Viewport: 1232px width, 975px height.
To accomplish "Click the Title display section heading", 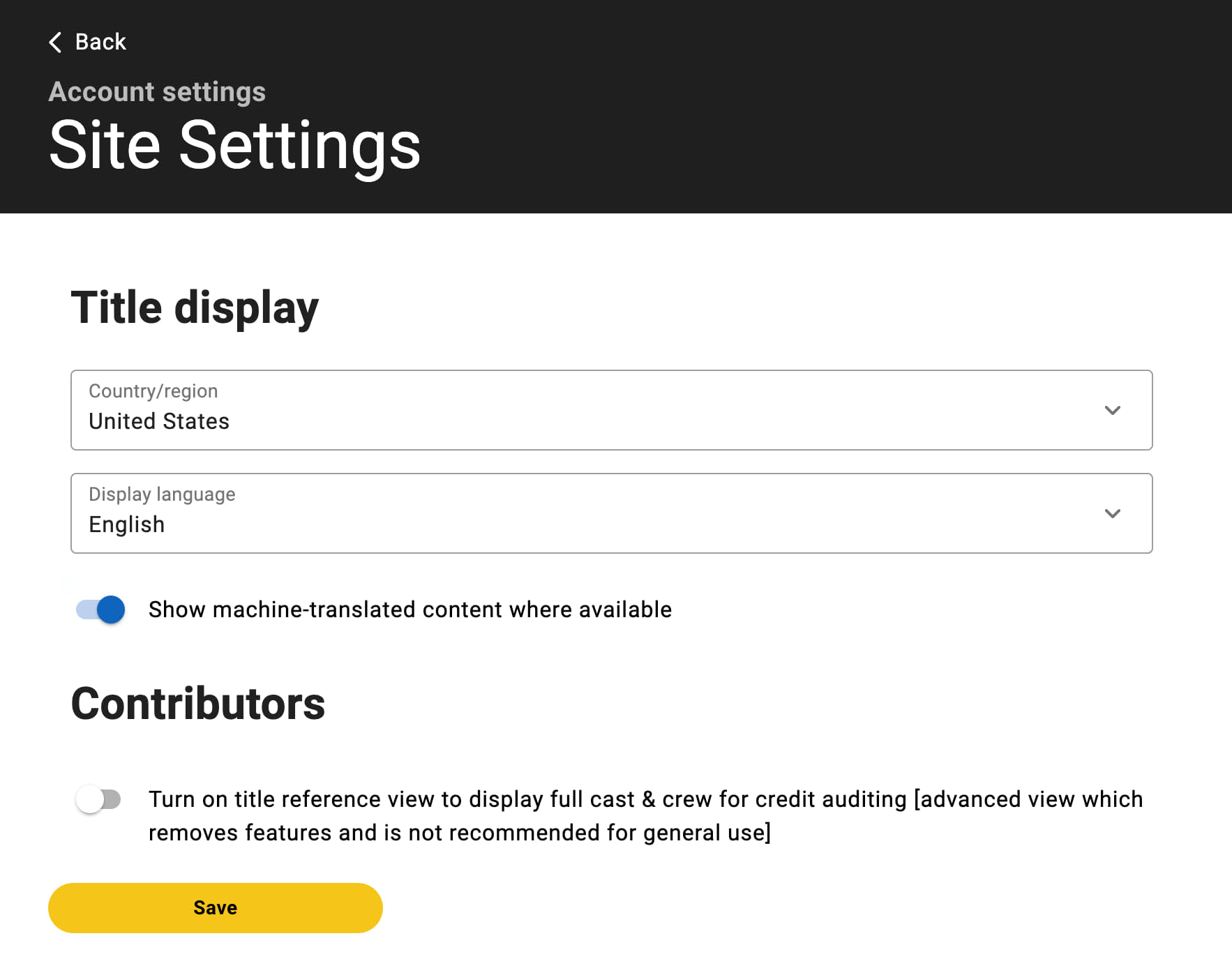I will [x=195, y=307].
